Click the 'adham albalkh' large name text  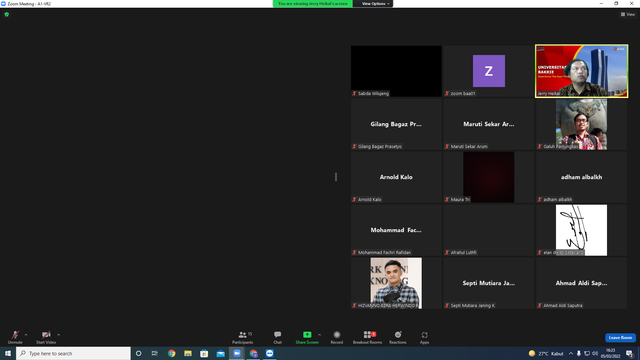tap(581, 177)
